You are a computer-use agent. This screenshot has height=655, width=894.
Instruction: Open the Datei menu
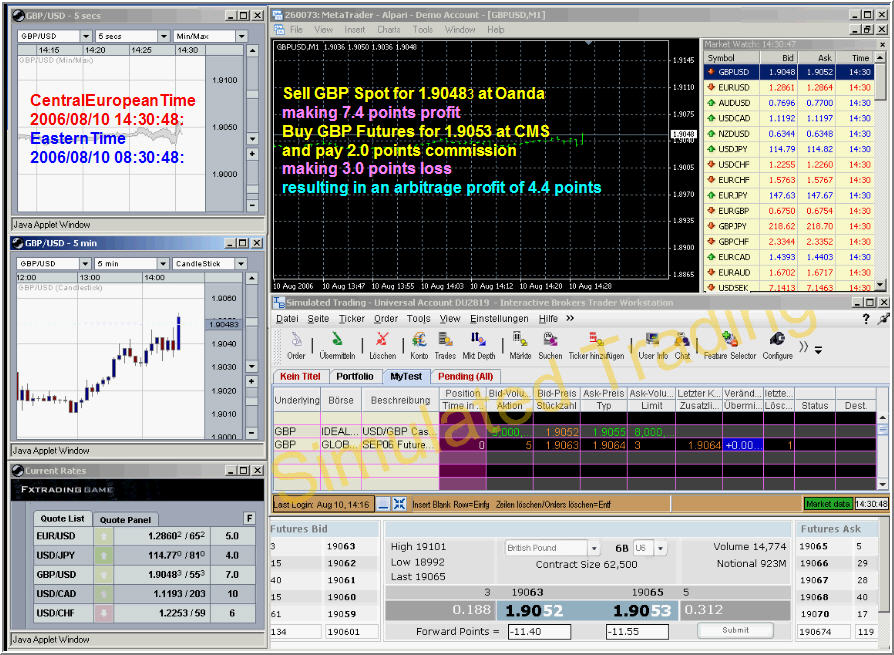pyautogui.click(x=287, y=319)
